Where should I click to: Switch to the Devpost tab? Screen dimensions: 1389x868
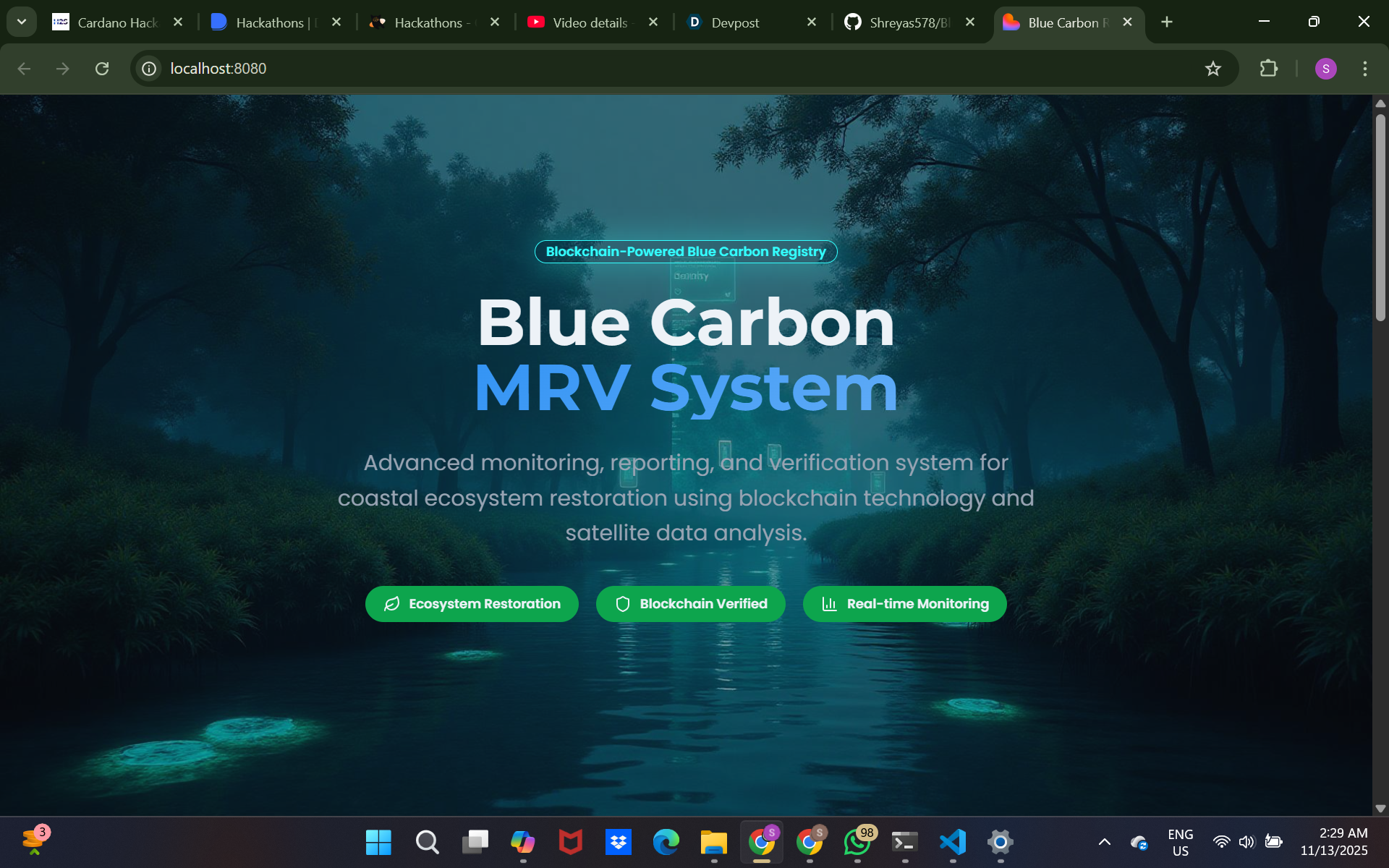point(745,22)
